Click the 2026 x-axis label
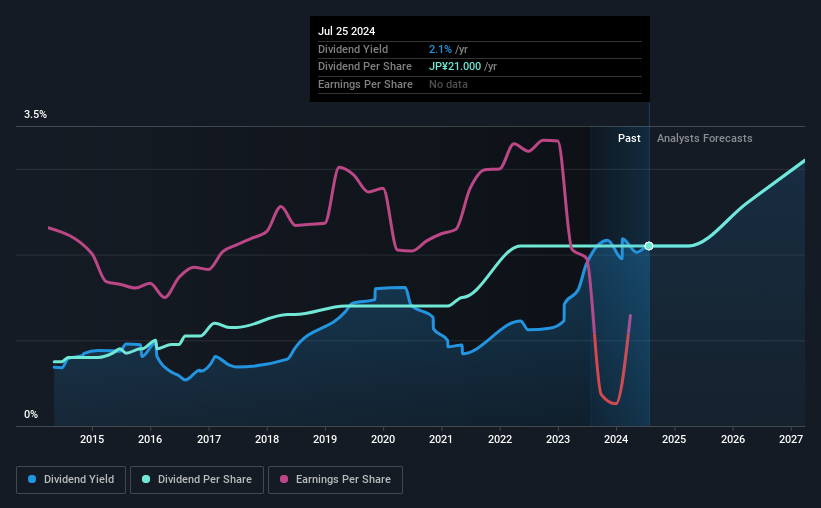 coord(733,439)
